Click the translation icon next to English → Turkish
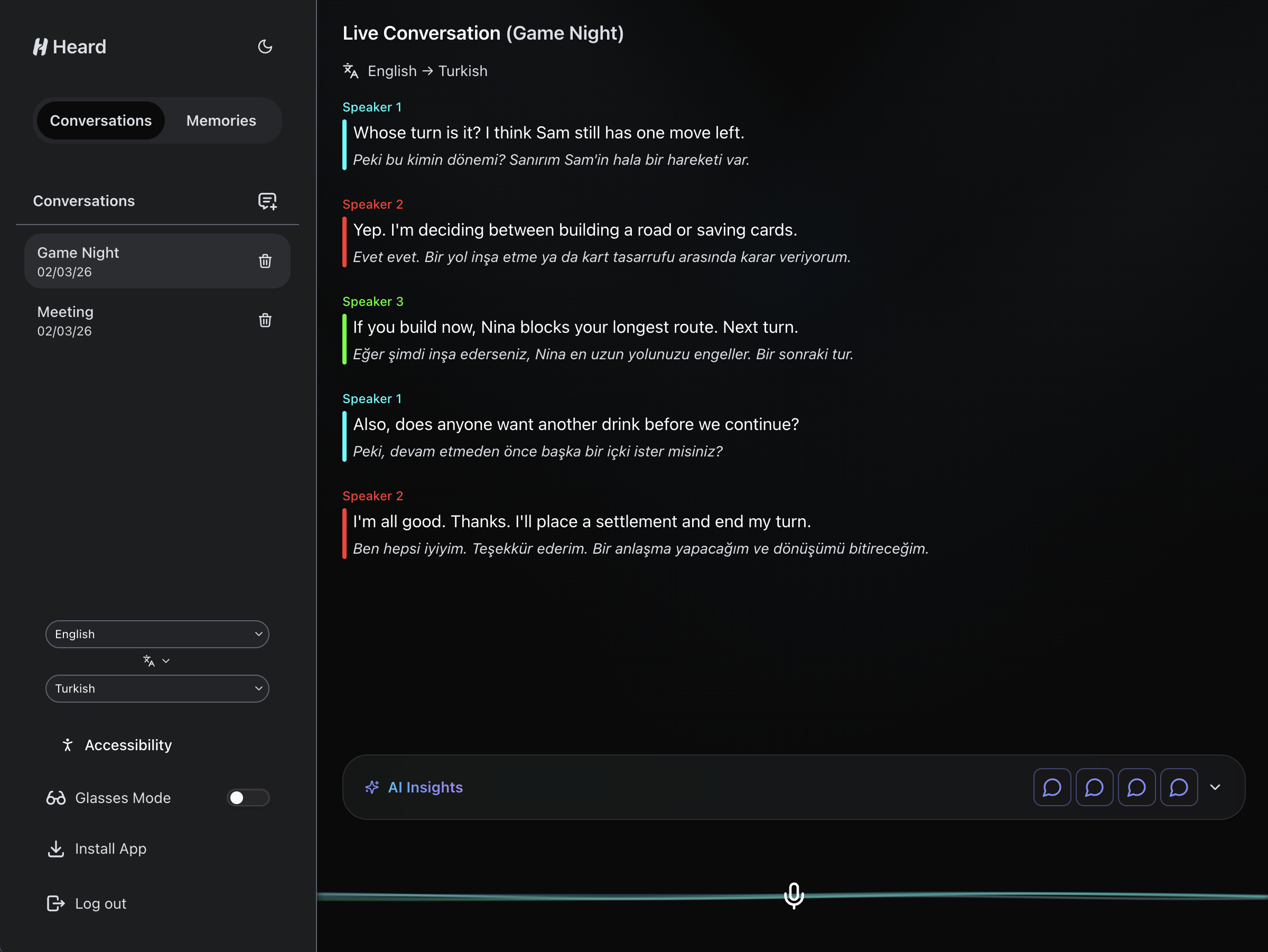 [350, 70]
